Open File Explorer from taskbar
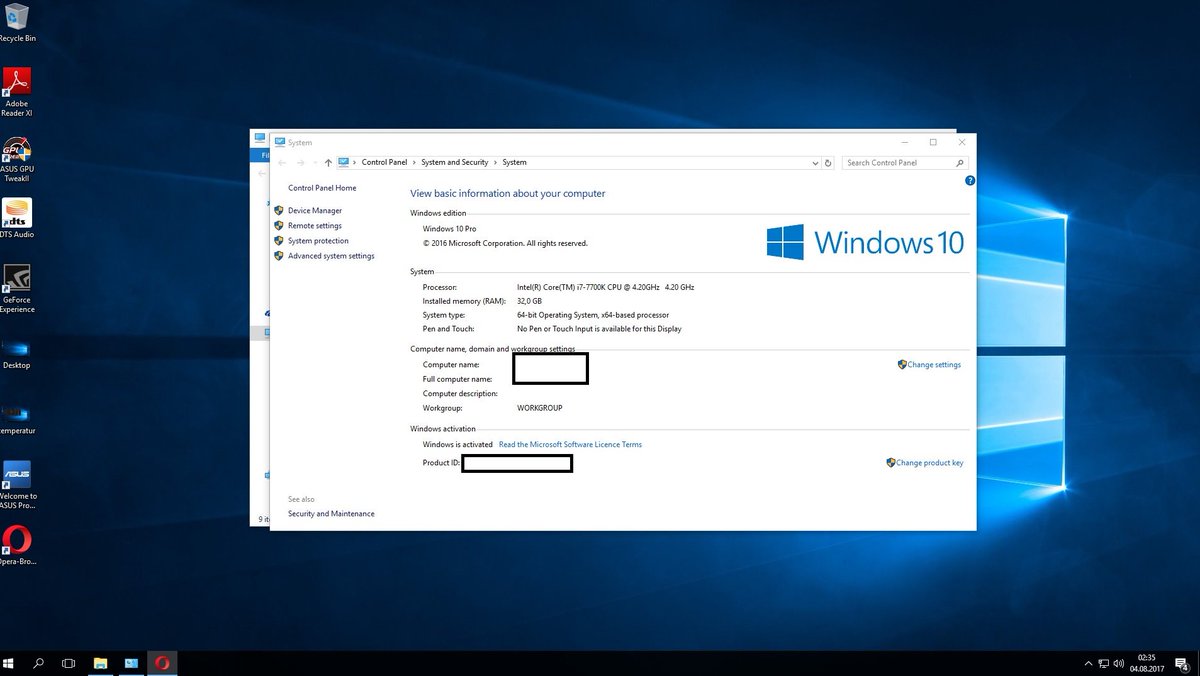The image size is (1200, 676). pyautogui.click(x=100, y=663)
